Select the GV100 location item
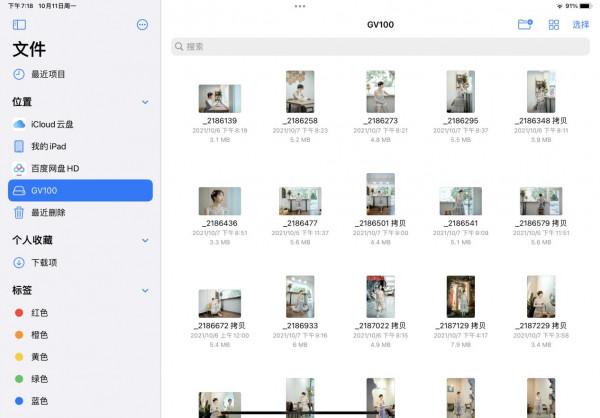Image resolution: width=600 pixels, height=418 pixels. pyautogui.click(x=80, y=190)
